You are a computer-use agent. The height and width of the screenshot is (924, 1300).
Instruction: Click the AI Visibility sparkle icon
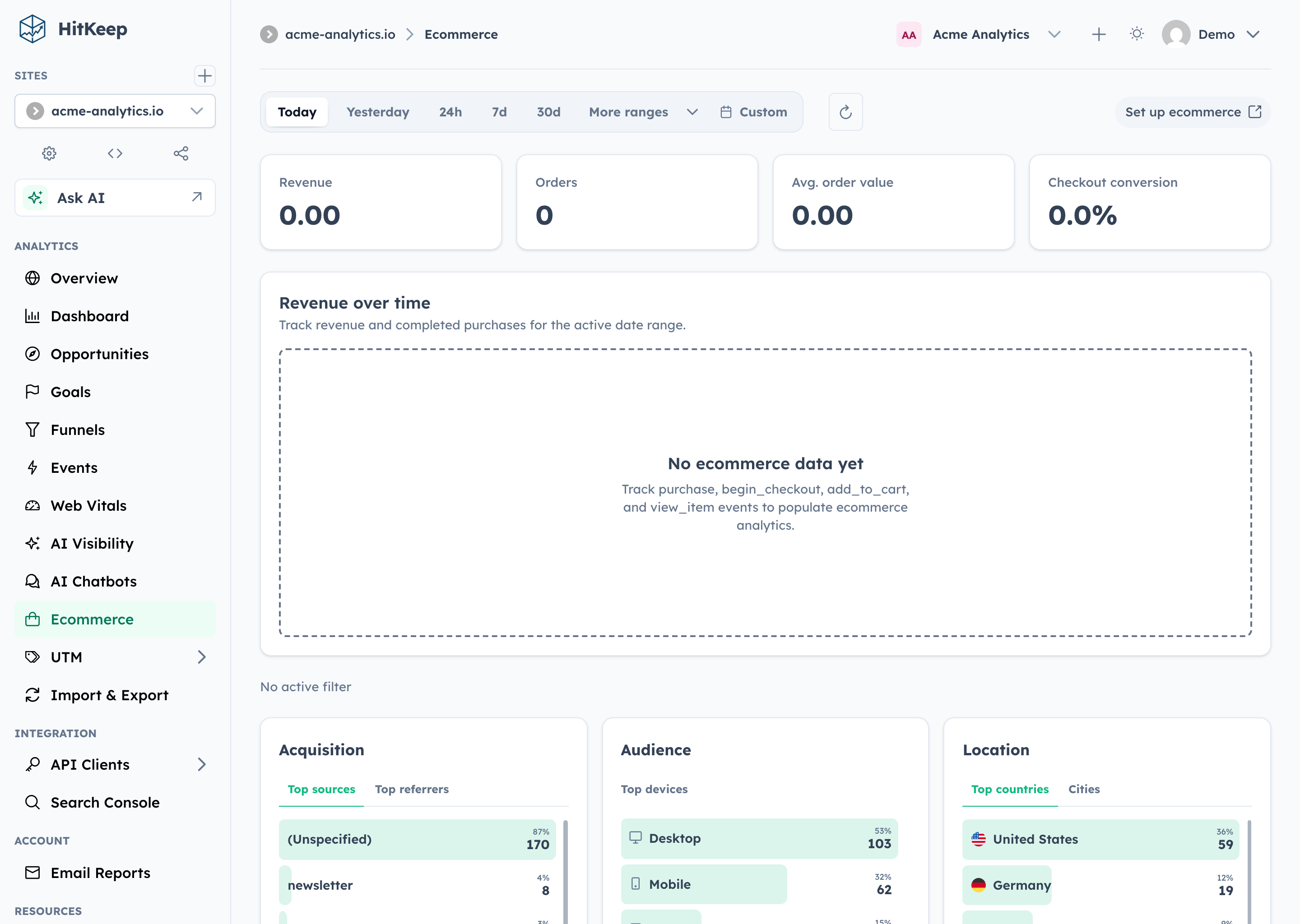32,543
